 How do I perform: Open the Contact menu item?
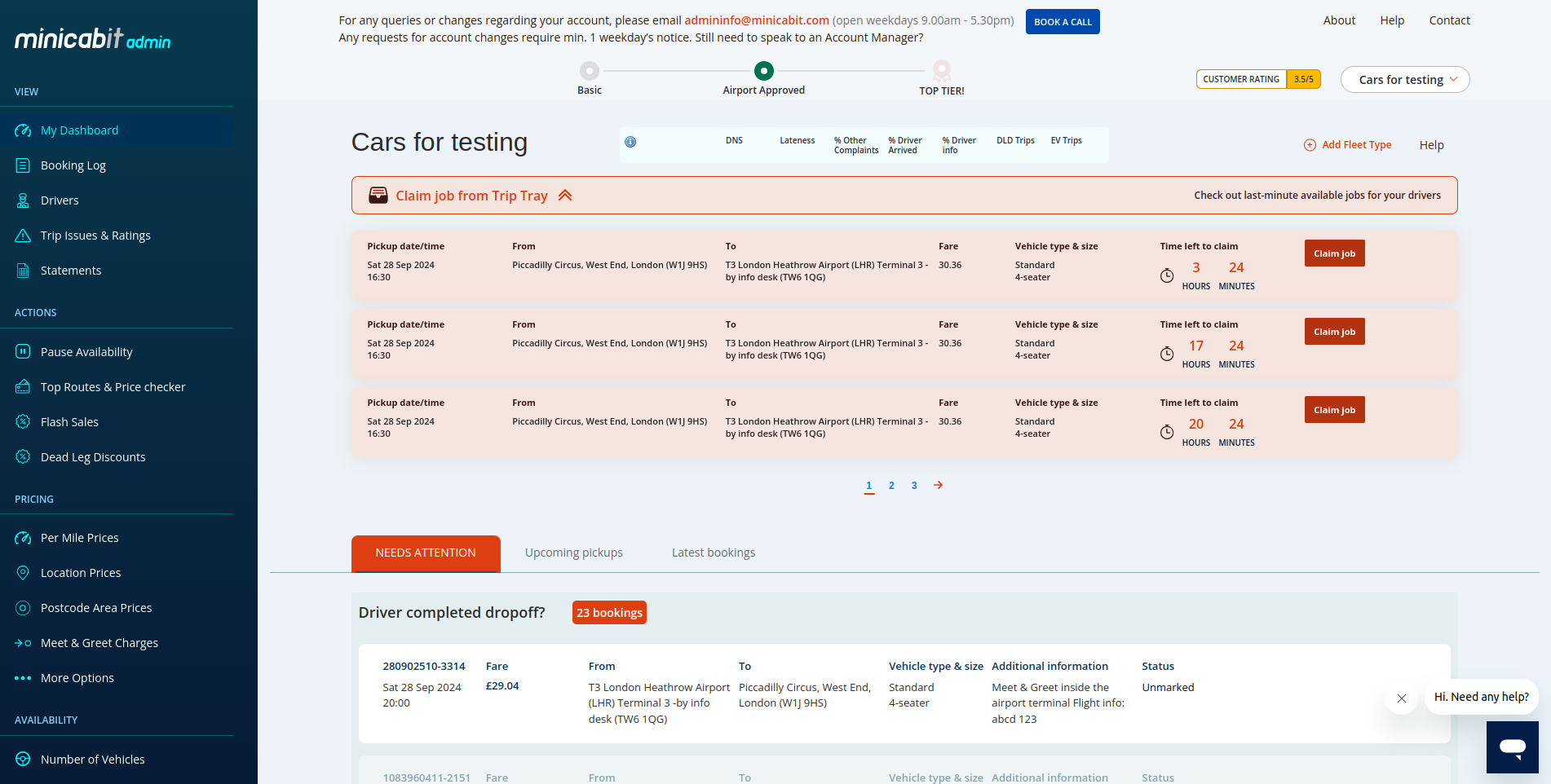(x=1449, y=20)
